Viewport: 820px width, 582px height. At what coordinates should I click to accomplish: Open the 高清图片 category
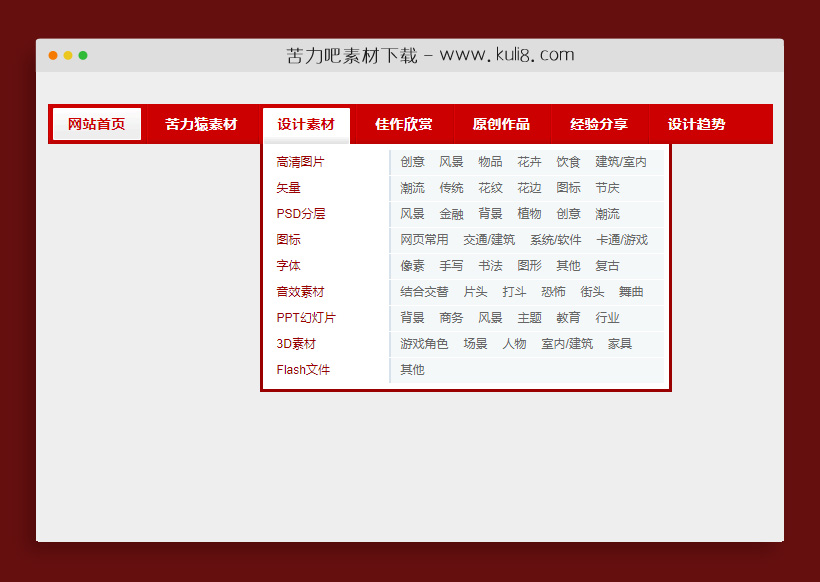click(x=299, y=161)
